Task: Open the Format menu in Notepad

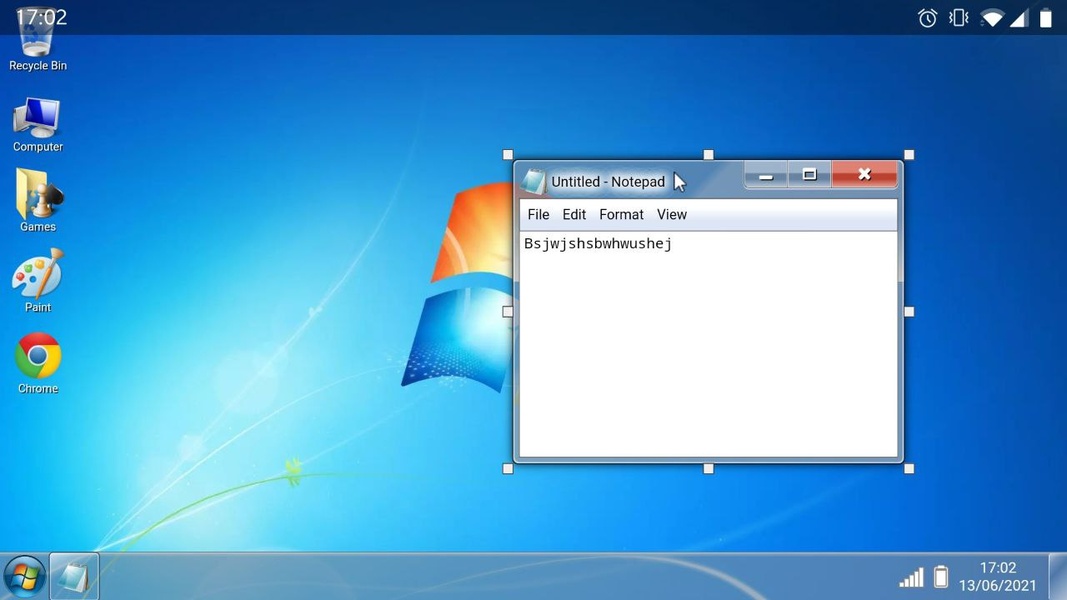Action: coord(621,214)
